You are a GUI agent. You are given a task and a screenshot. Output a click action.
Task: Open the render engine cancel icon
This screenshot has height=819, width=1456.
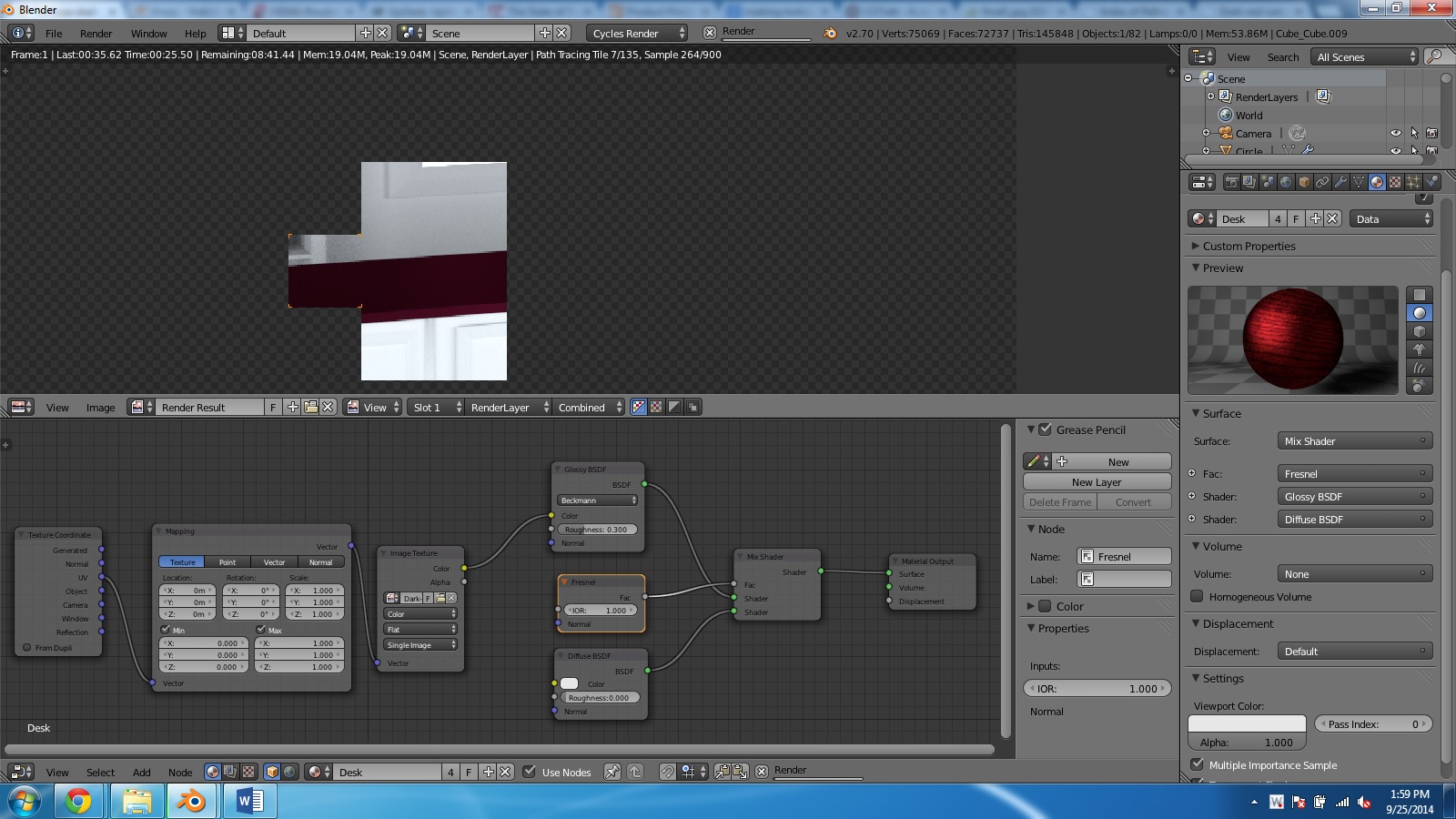[x=710, y=33]
